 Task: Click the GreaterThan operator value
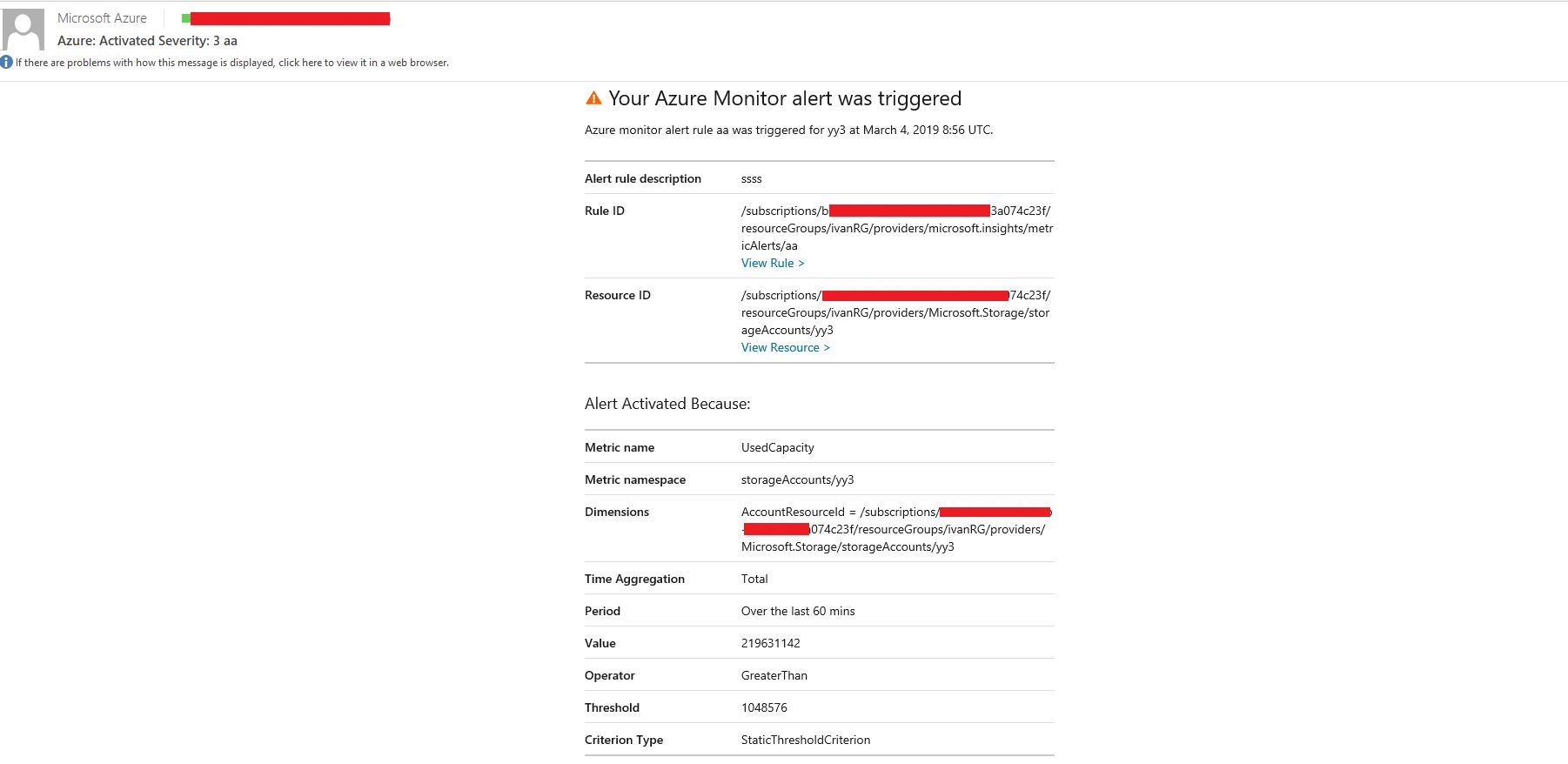[774, 675]
